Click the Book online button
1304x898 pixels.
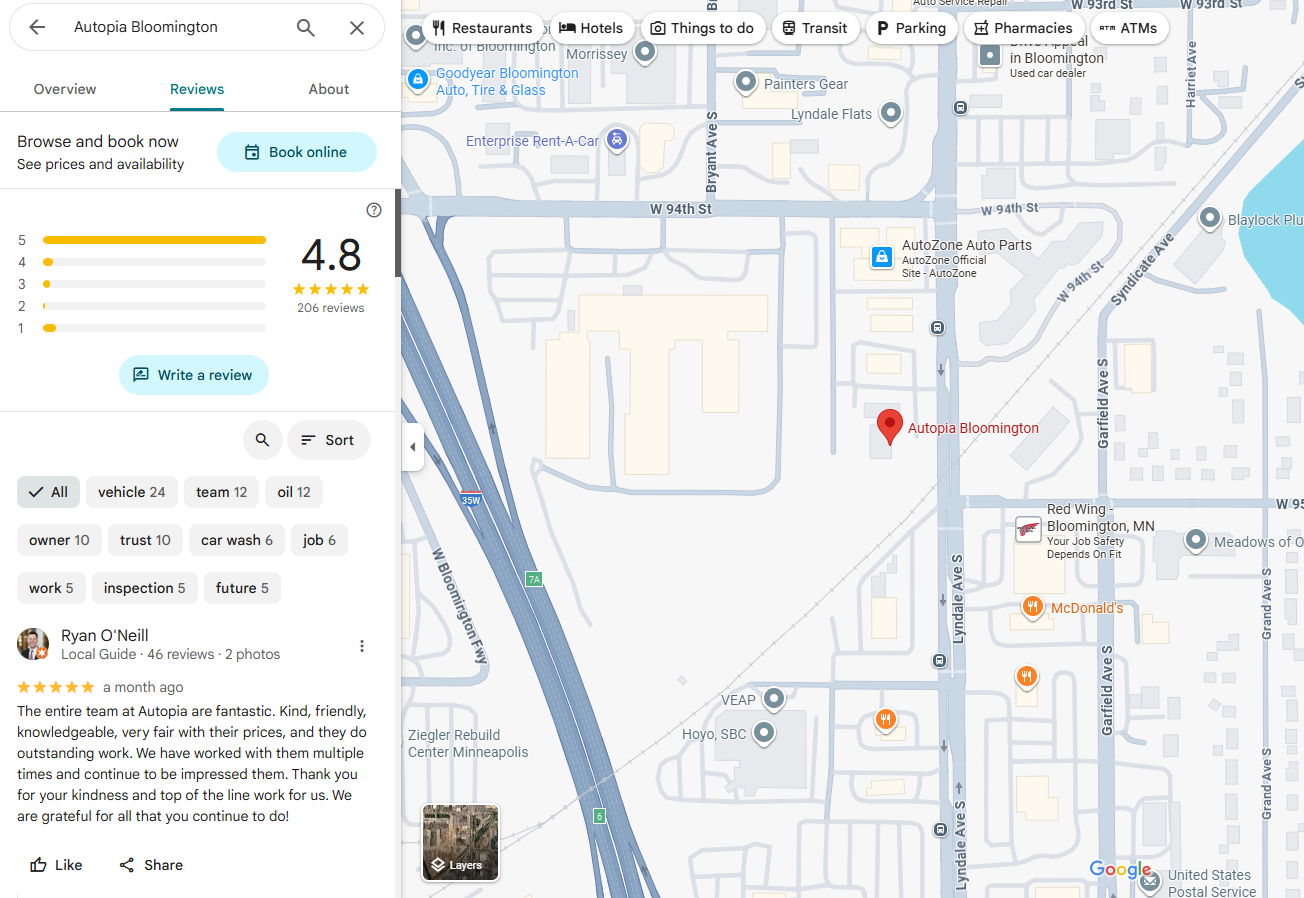(x=297, y=152)
